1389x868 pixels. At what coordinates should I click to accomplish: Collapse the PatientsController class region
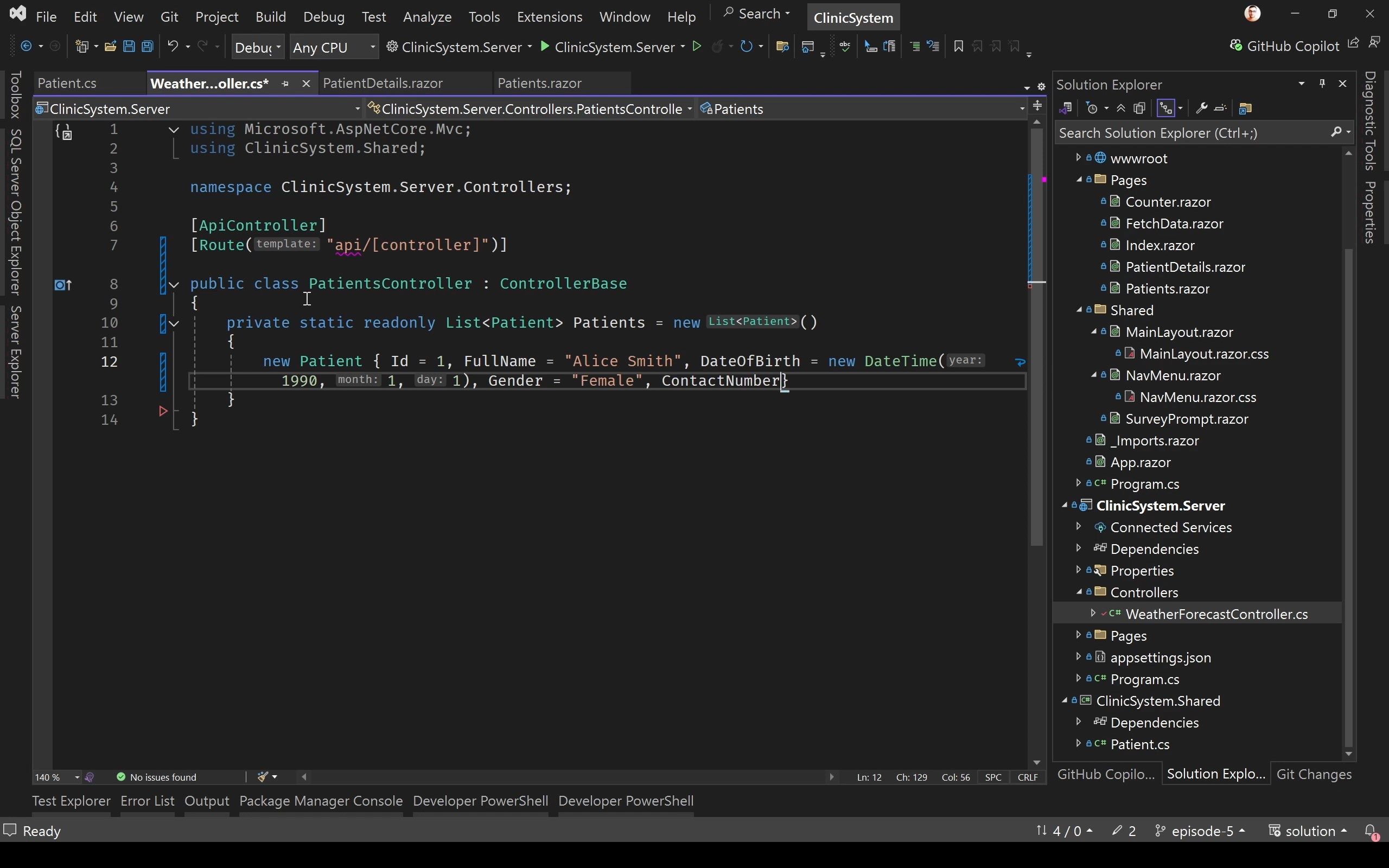point(175,284)
